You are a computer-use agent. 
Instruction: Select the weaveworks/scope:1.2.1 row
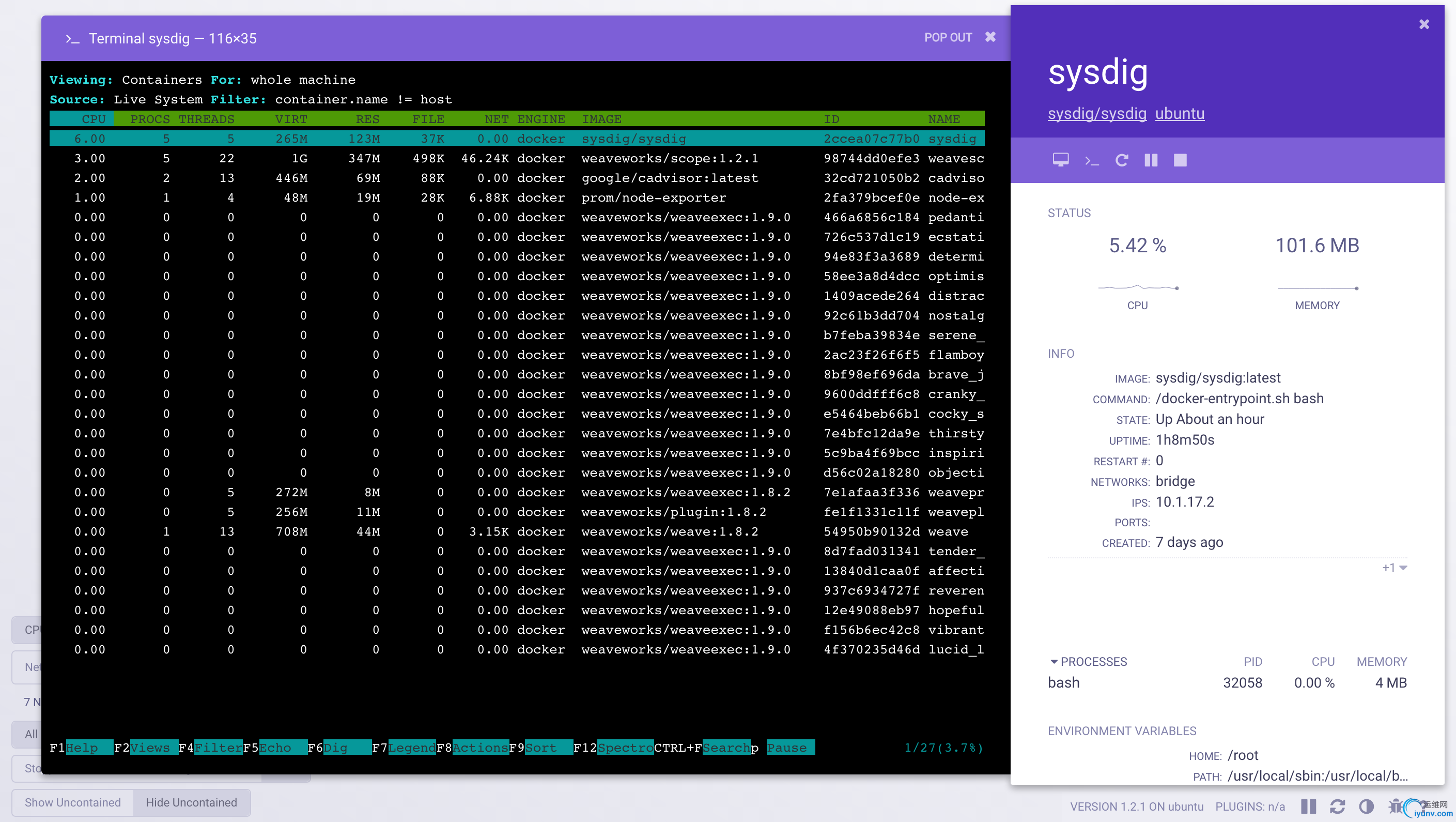click(x=517, y=158)
